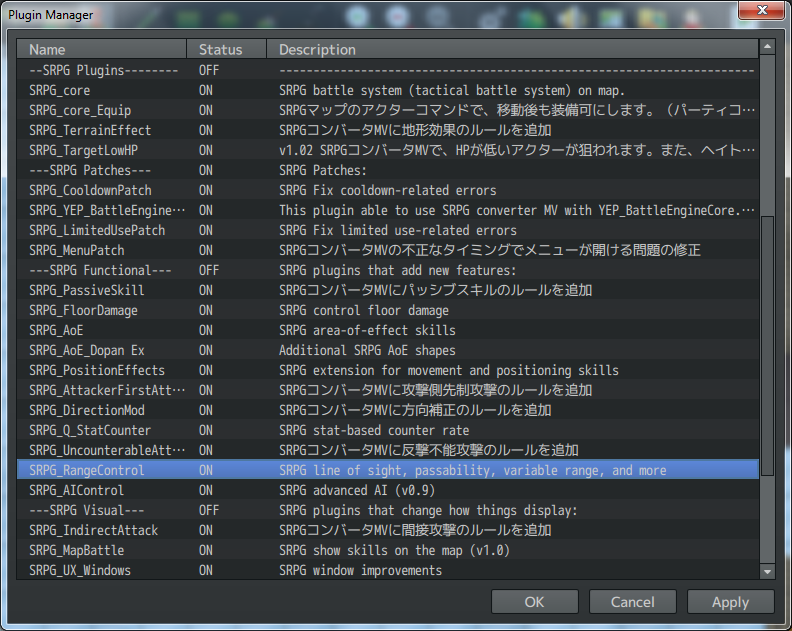Select the SRPG_TerrainEffect plugin
This screenshot has width=792, height=631.
coord(387,130)
